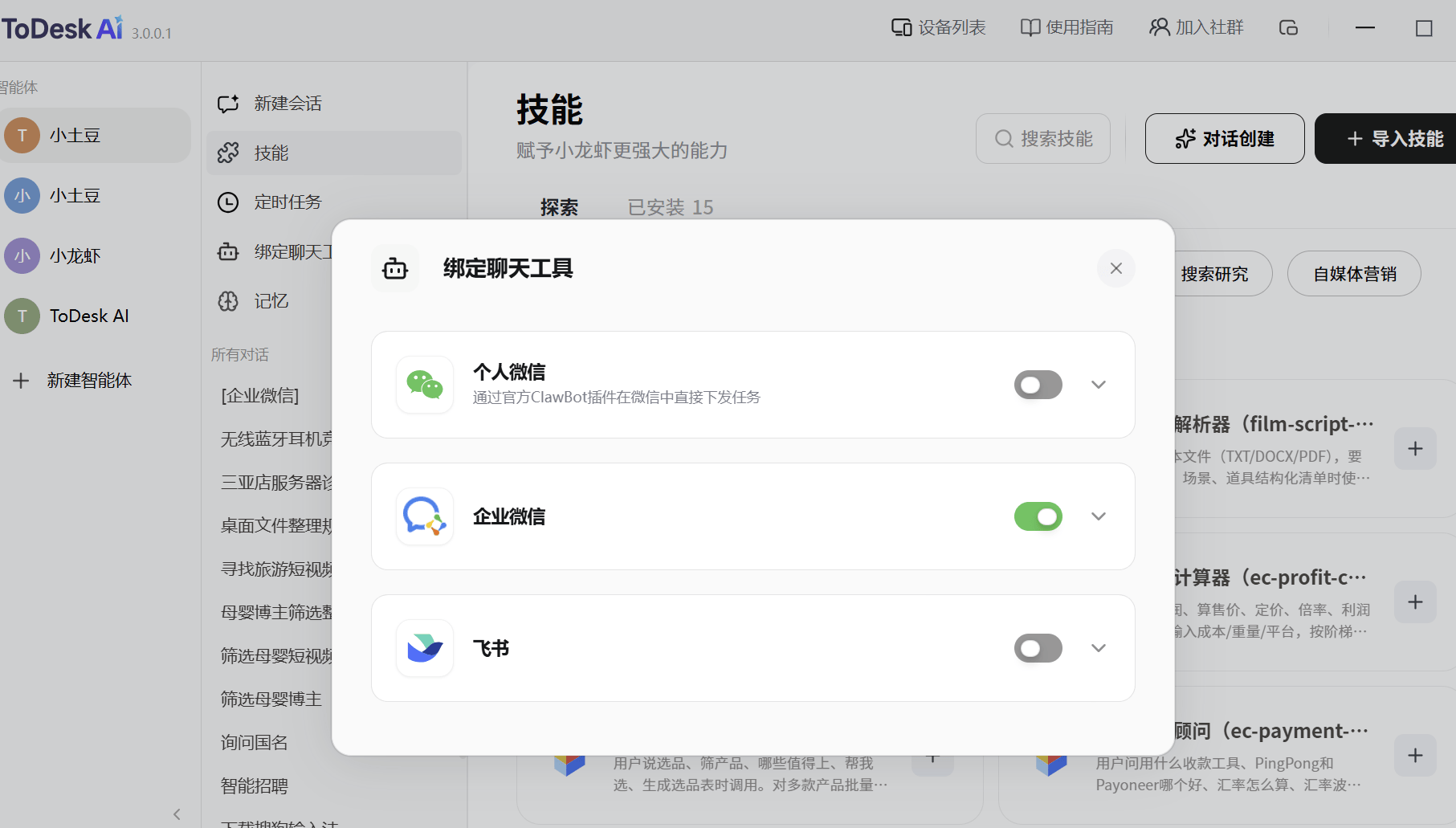The width and height of the screenshot is (1456, 828).
Task: Open the 桌面文件整理 conversation
Action: 276,525
